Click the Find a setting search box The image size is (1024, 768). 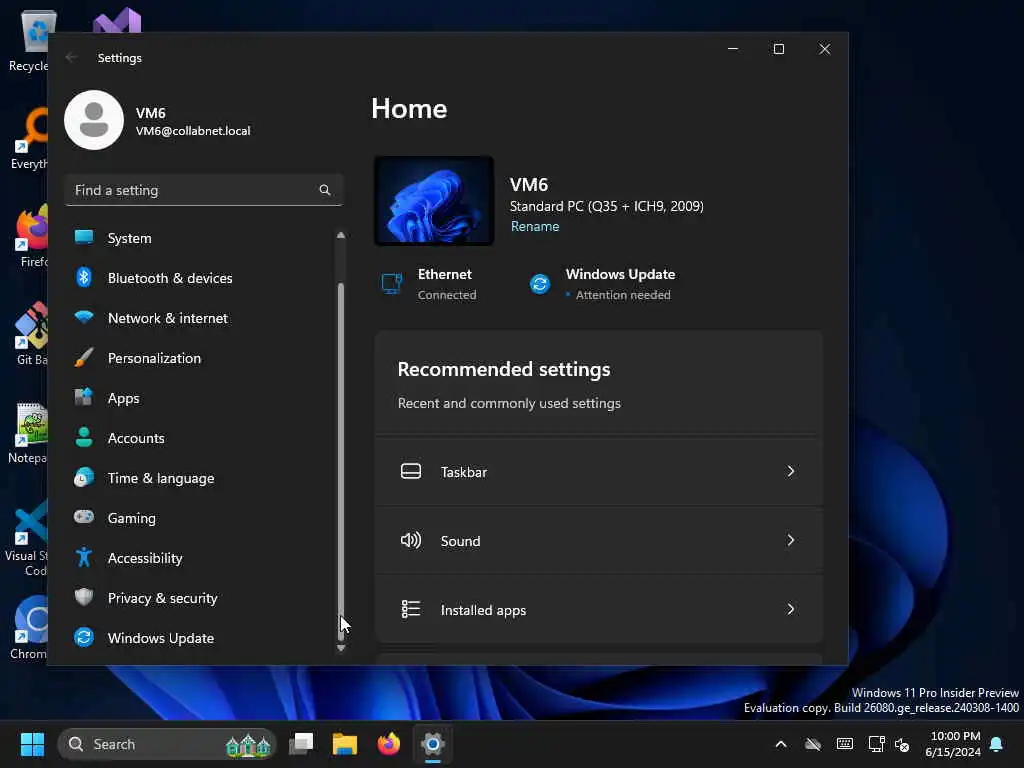click(x=204, y=190)
